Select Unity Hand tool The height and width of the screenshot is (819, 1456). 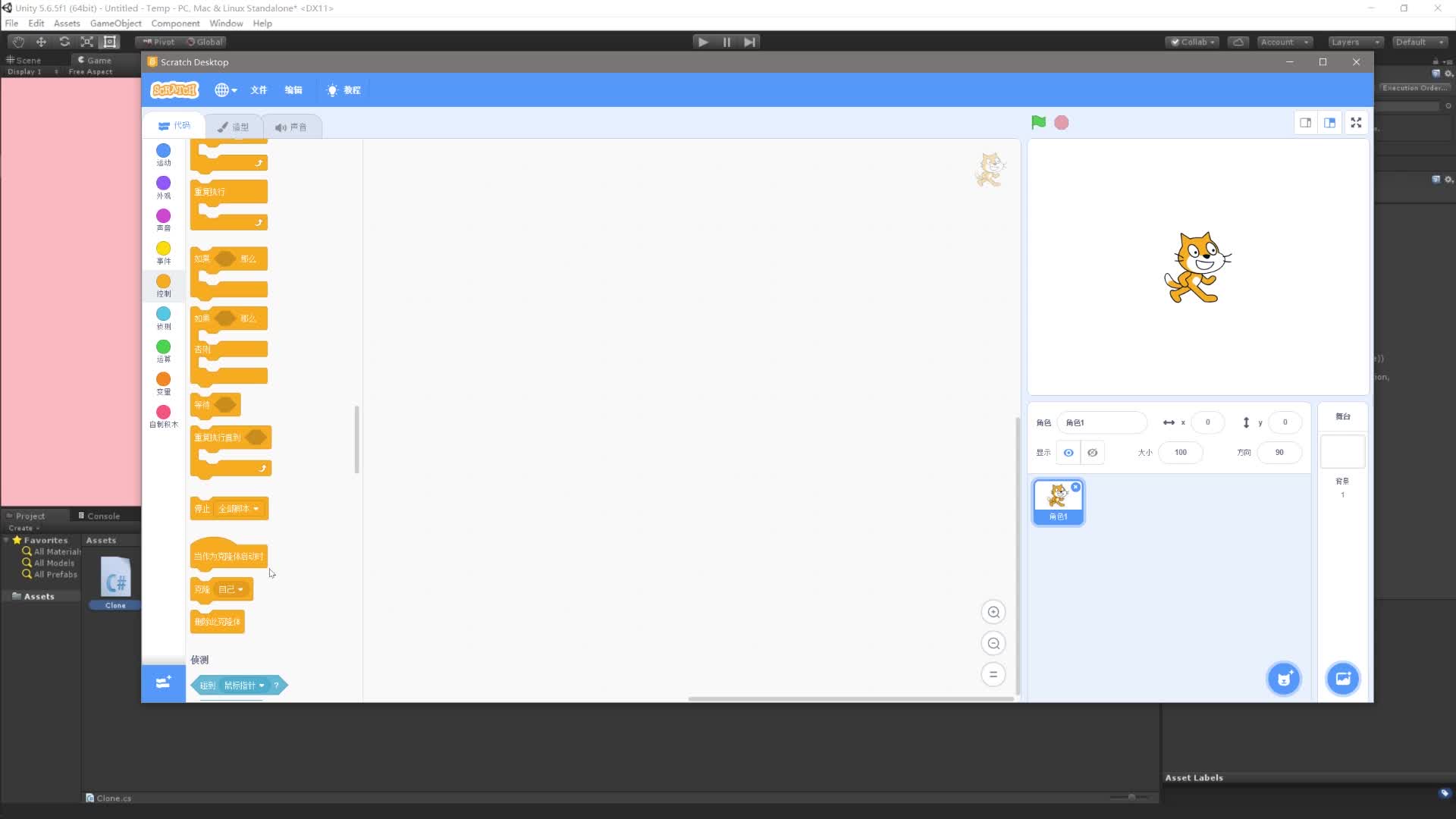(x=18, y=42)
